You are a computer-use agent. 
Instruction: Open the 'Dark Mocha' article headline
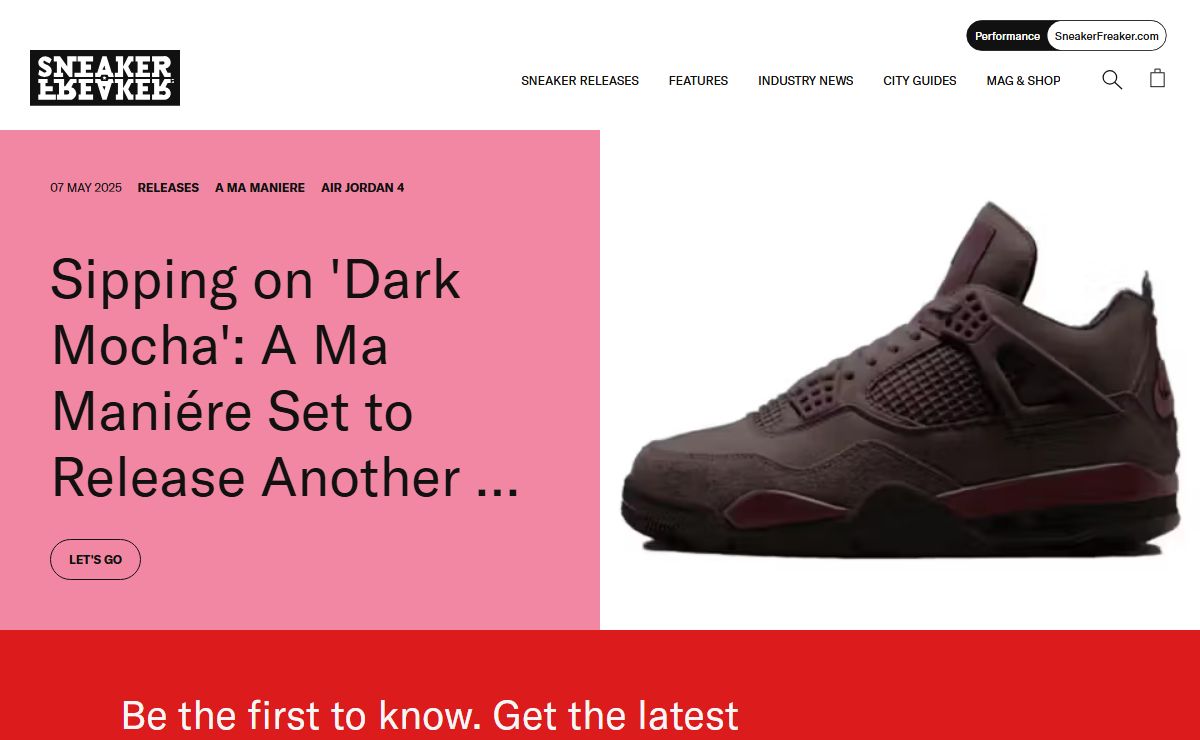click(x=285, y=379)
